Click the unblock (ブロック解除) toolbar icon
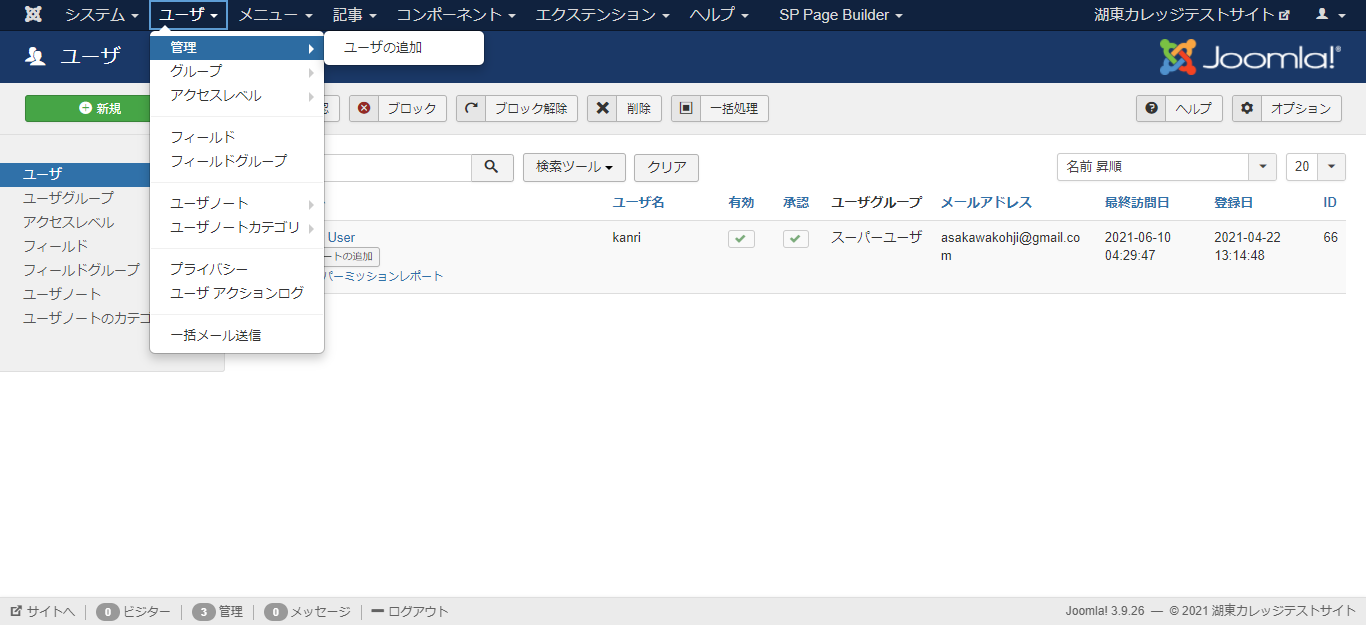The image size is (1366, 625). point(471,109)
